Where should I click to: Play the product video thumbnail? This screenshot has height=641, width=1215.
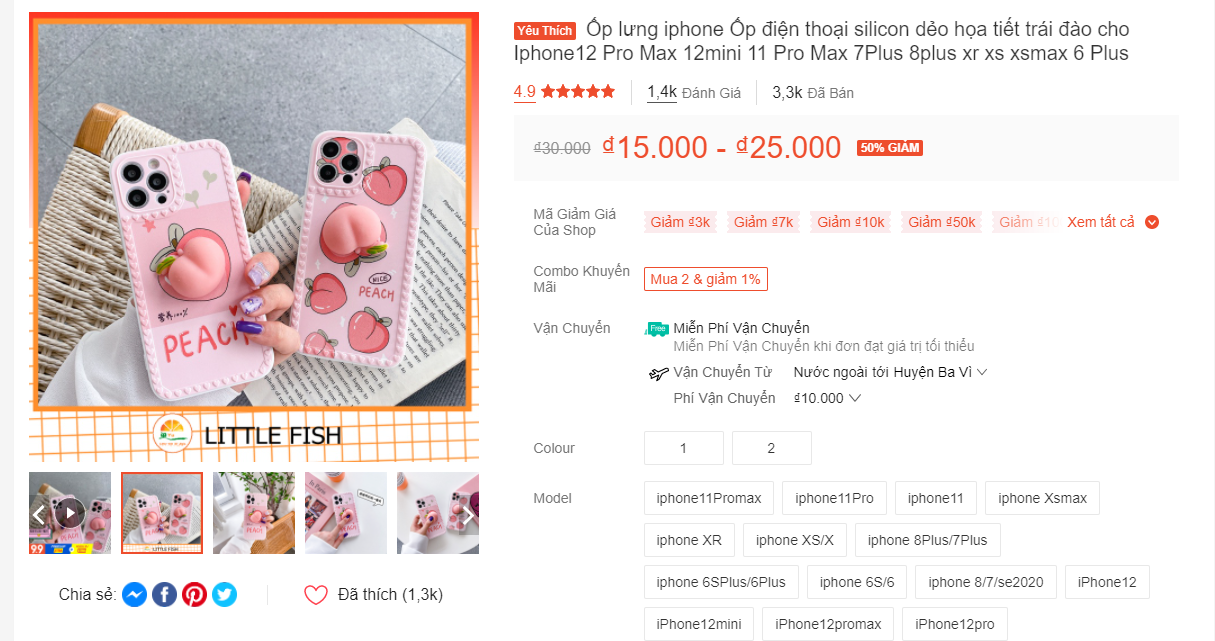[x=69, y=514]
